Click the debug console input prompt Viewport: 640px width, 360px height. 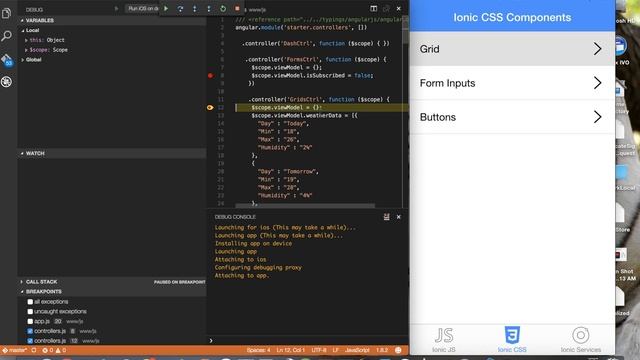pos(308,340)
